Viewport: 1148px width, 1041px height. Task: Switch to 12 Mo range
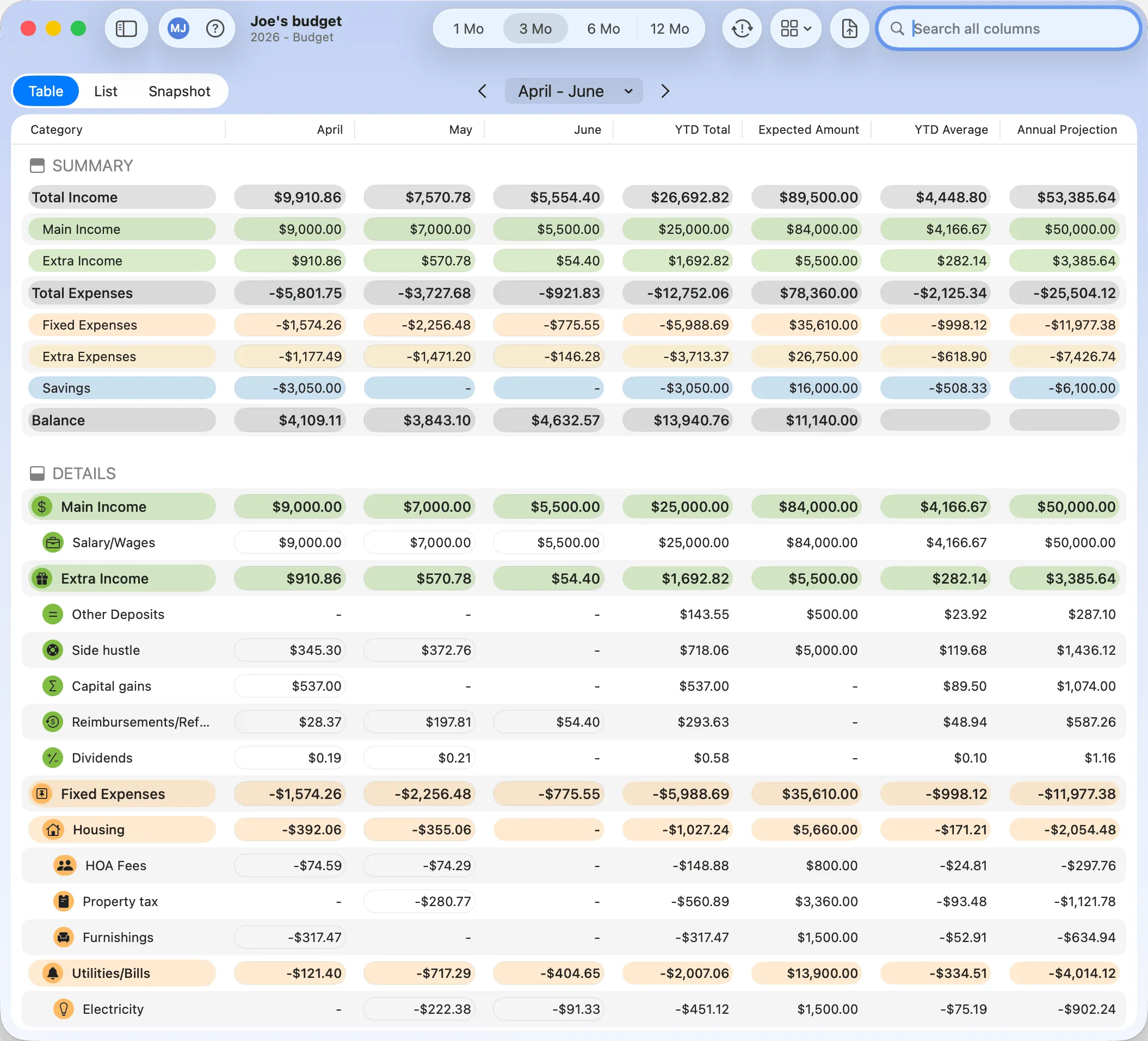click(670, 28)
